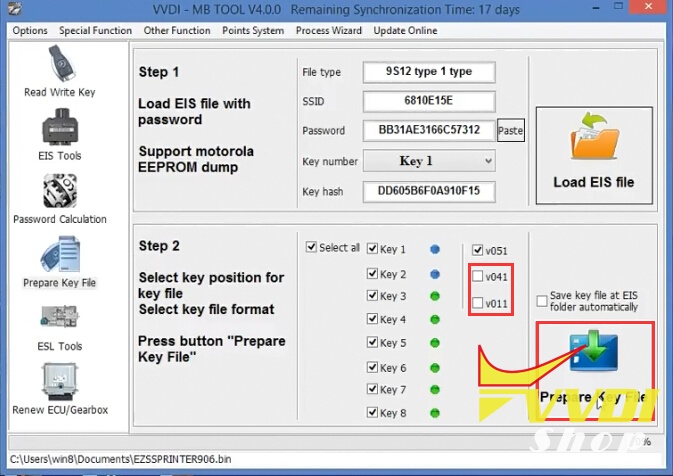Image resolution: width=673 pixels, height=476 pixels.
Task: Uncheck the Key 1 checkbox
Action: click(x=372, y=249)
